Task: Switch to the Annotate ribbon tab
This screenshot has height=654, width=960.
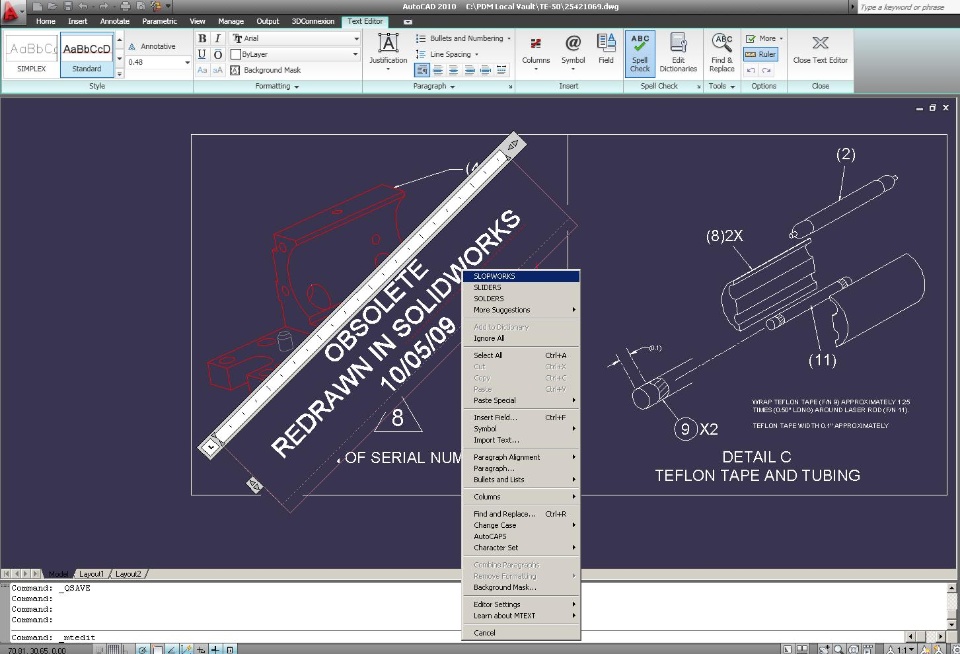Action: click(114, 21)
